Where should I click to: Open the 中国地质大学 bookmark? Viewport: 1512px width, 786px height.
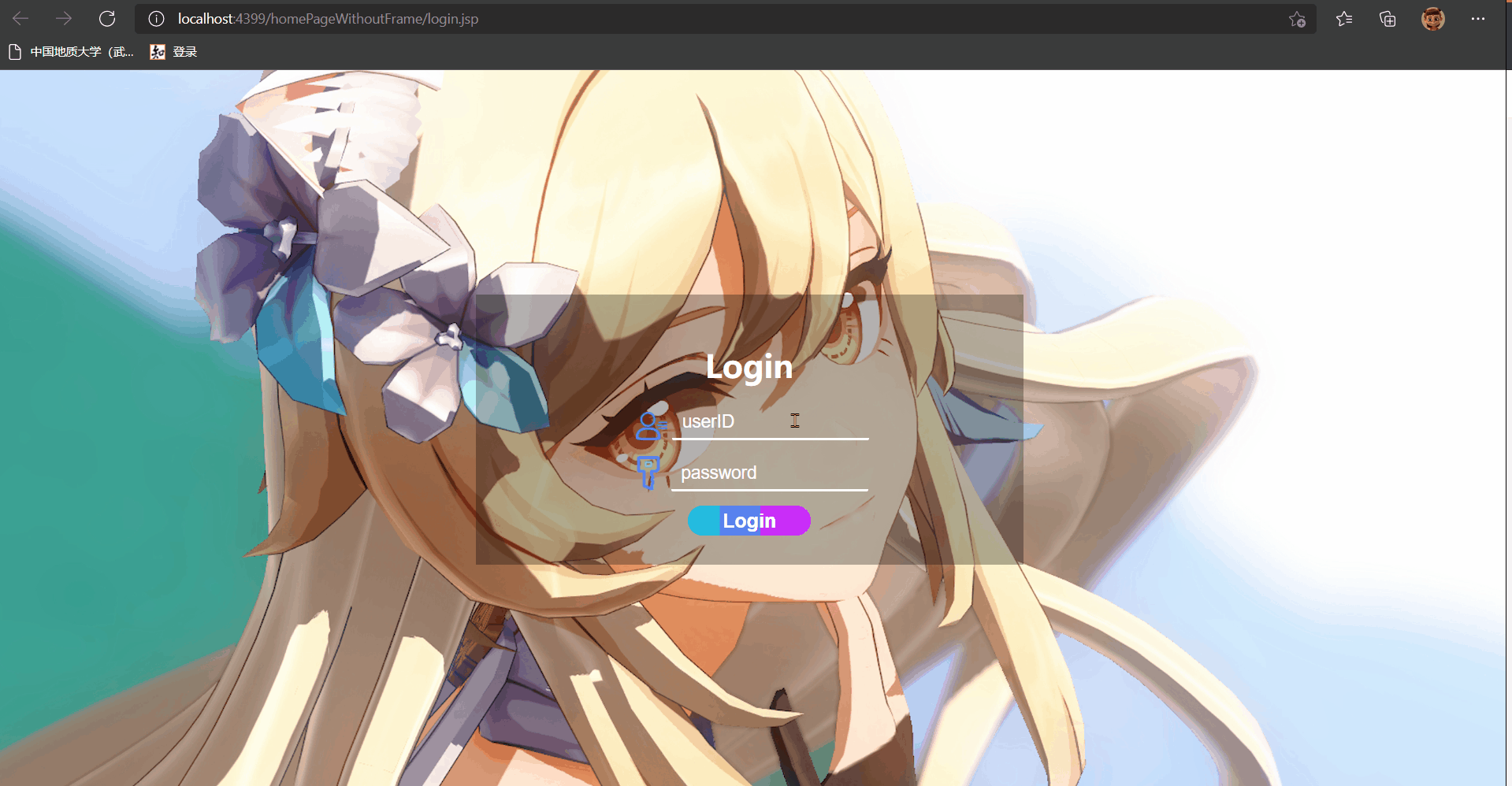click(x=72, y=52)
